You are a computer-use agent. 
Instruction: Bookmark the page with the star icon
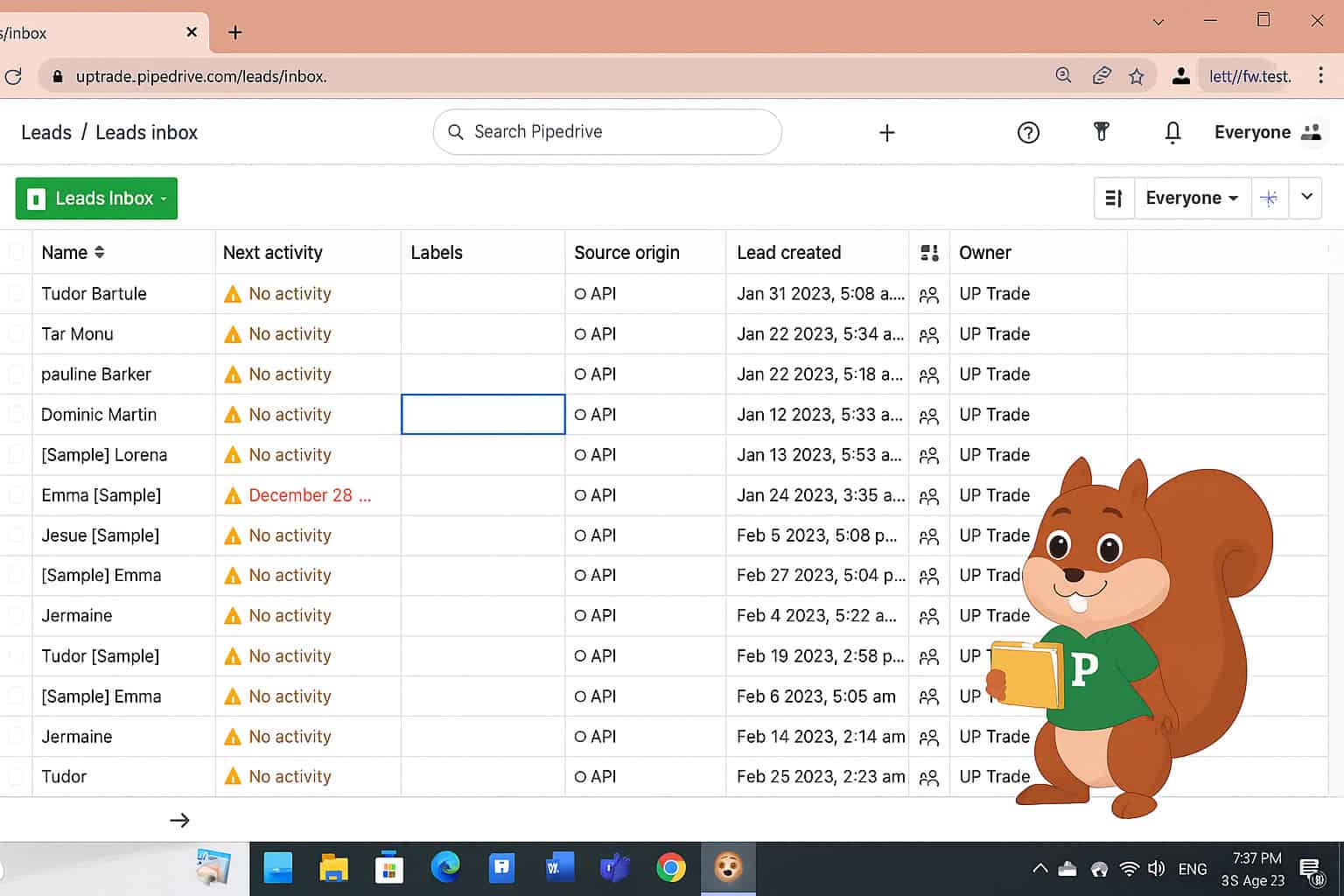point(1137,77)
